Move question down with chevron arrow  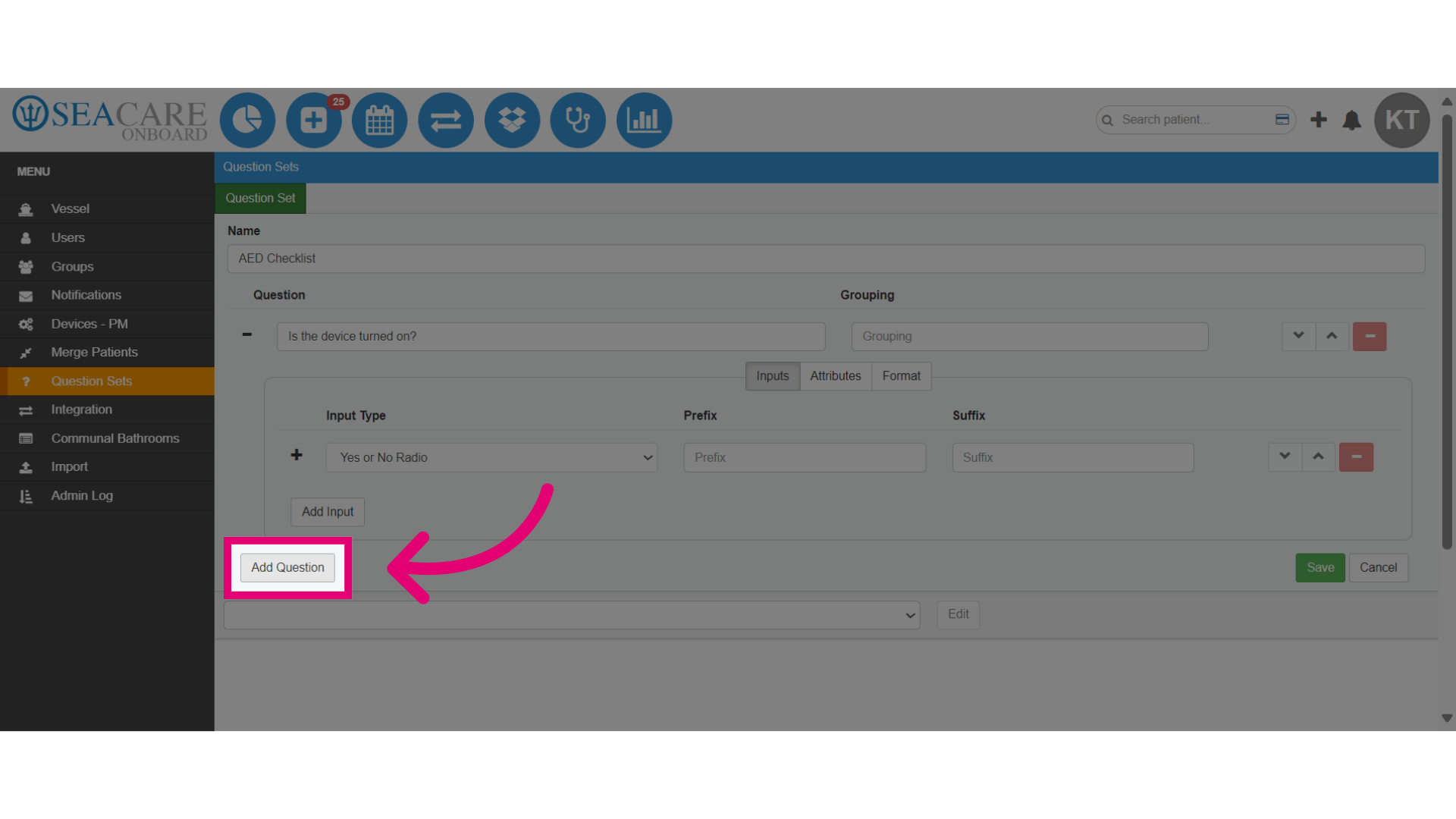pos(1298,336)
